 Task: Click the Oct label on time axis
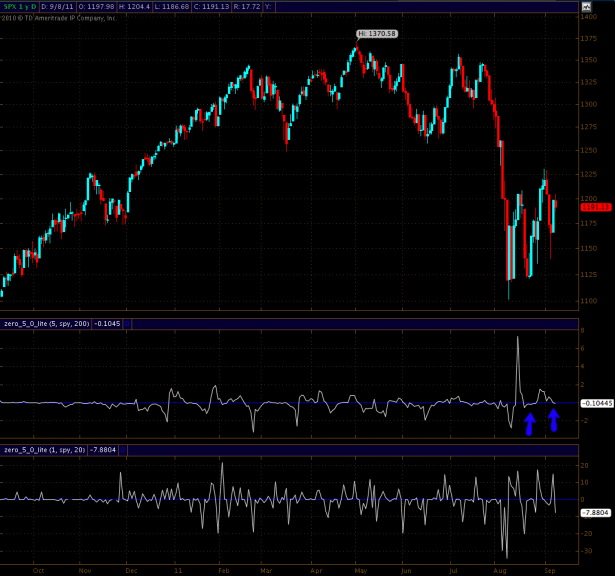38,571
